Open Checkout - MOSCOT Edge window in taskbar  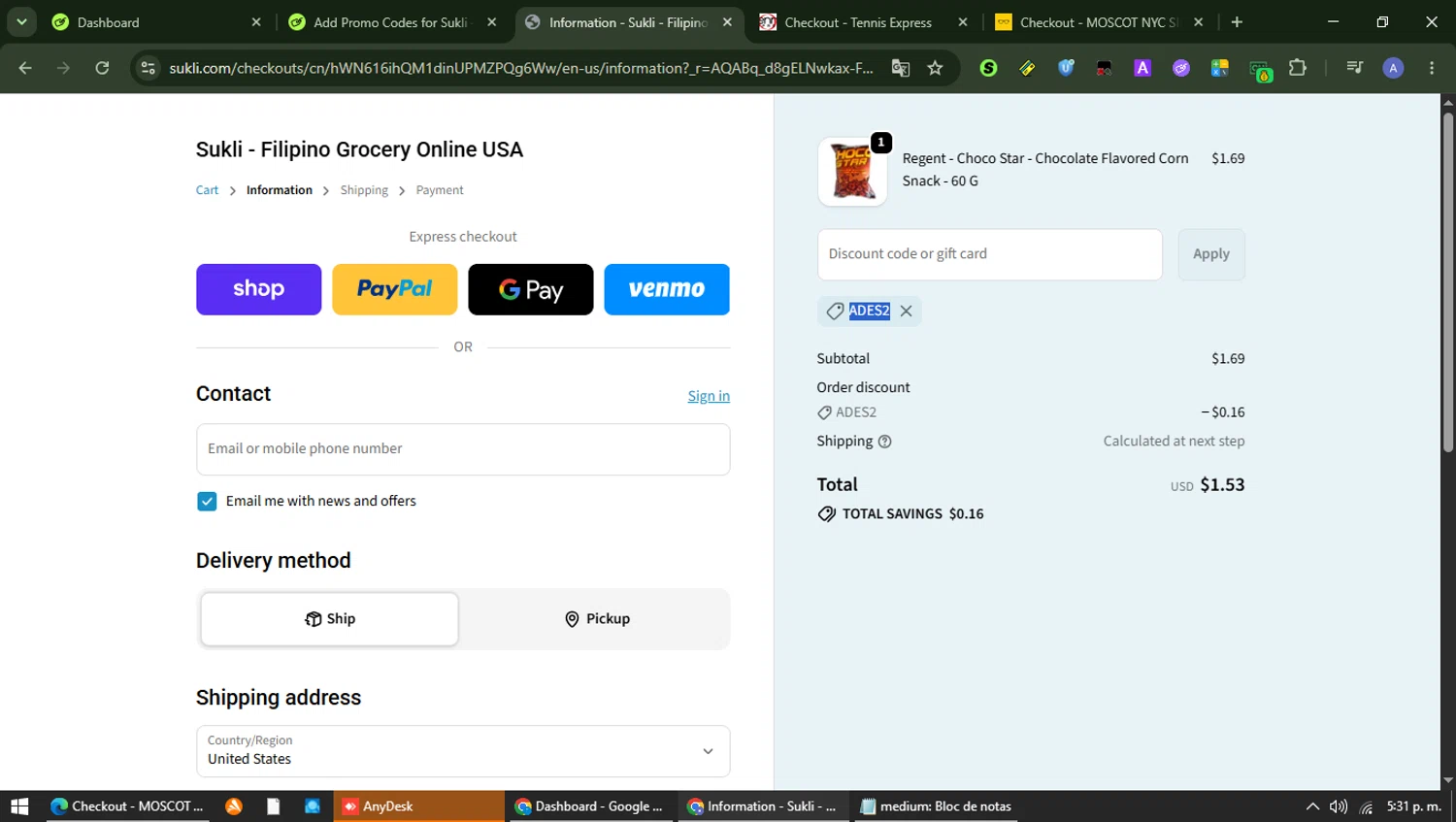[126, 806]
